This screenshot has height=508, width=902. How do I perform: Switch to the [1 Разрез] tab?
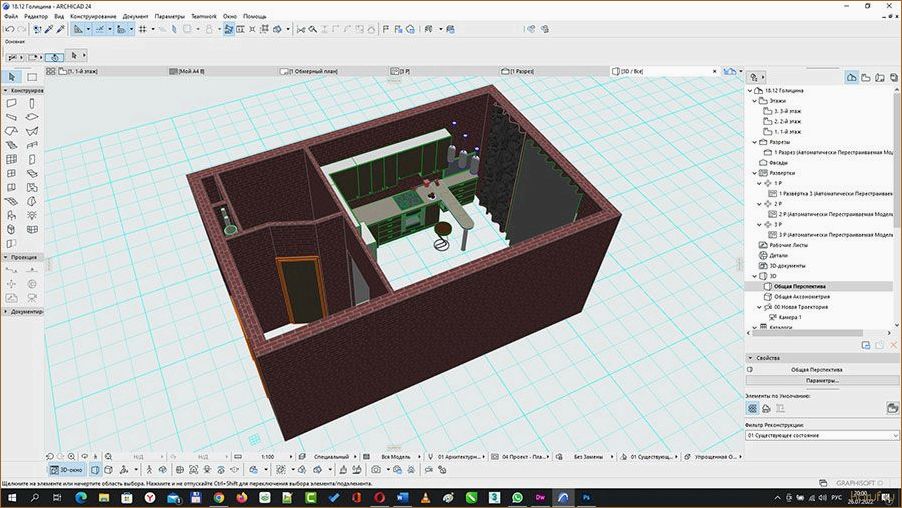[x=522, y=71]
